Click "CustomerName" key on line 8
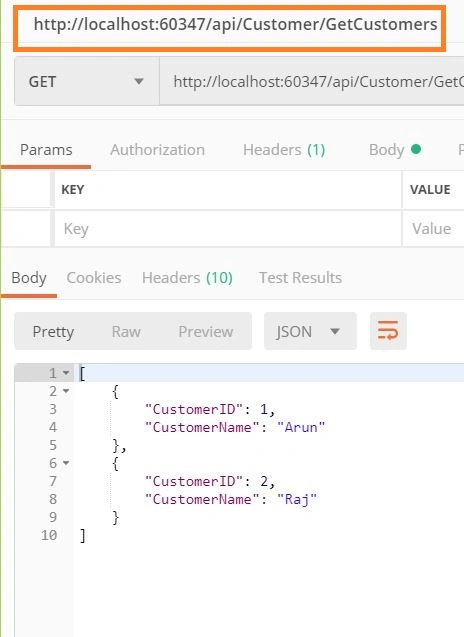The image size is (464, 637). tap(202, 499)
